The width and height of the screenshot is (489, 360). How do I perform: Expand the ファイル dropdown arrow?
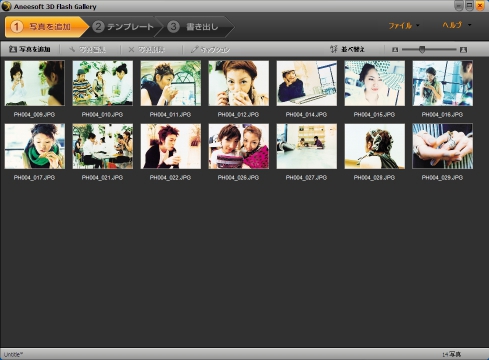(418, 25)
